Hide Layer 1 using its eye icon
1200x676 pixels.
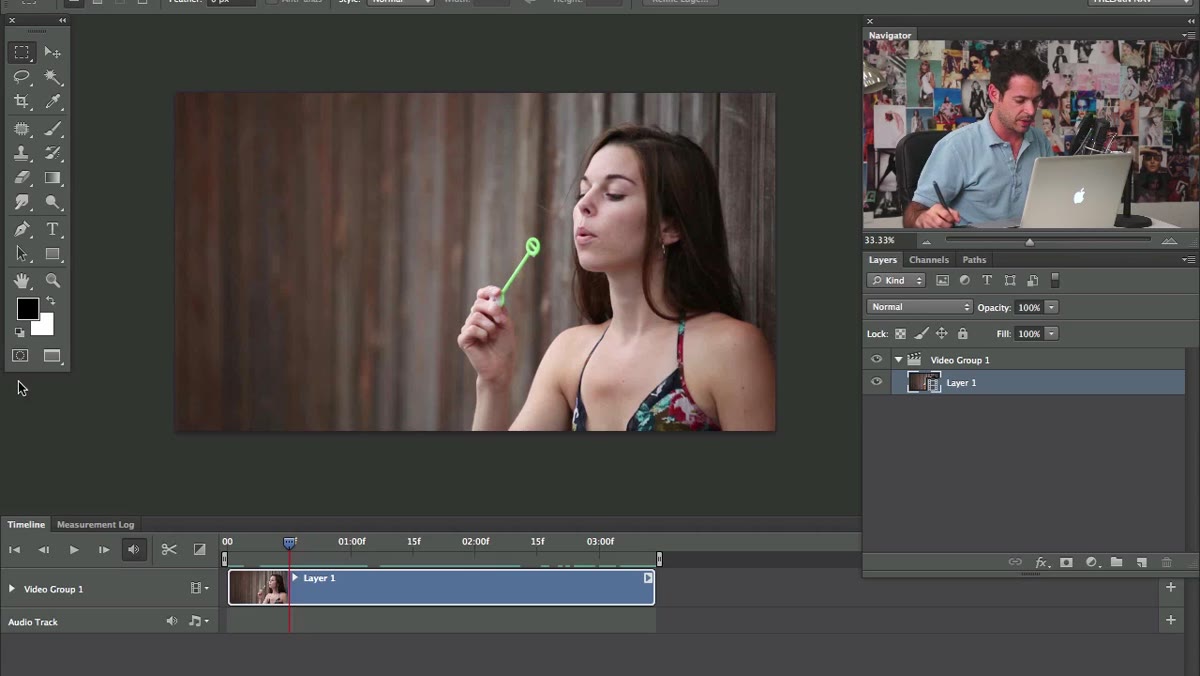coord(876,382)
